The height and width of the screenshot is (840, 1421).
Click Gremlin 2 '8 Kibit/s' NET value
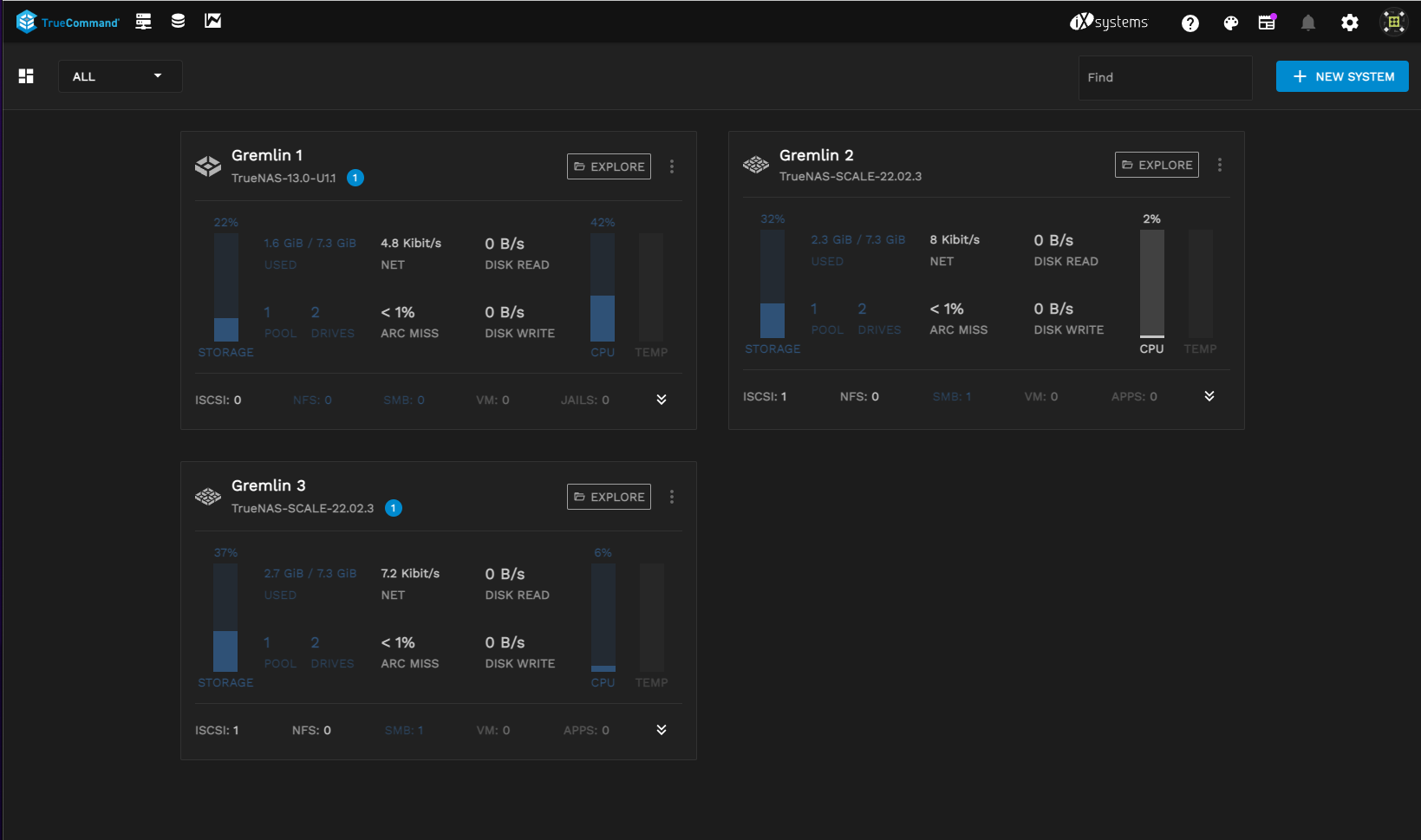tap(955, 240)
